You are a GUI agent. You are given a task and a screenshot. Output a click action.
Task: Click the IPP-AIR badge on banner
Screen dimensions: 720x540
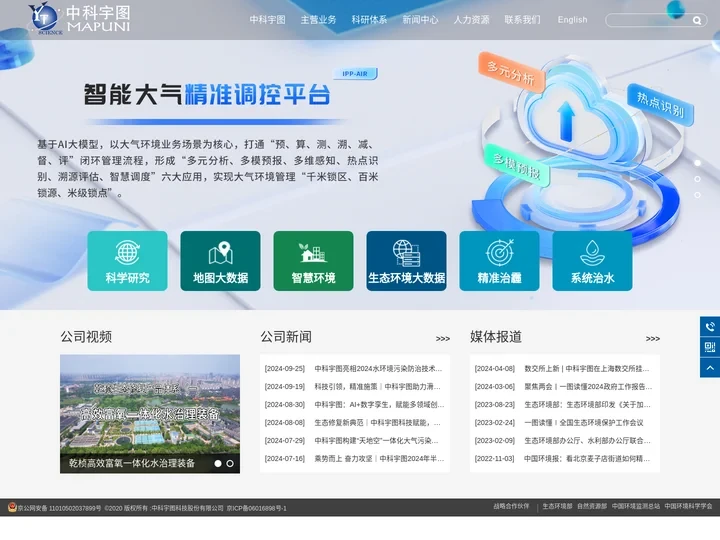pyautogui.click(x=355, y=73)
